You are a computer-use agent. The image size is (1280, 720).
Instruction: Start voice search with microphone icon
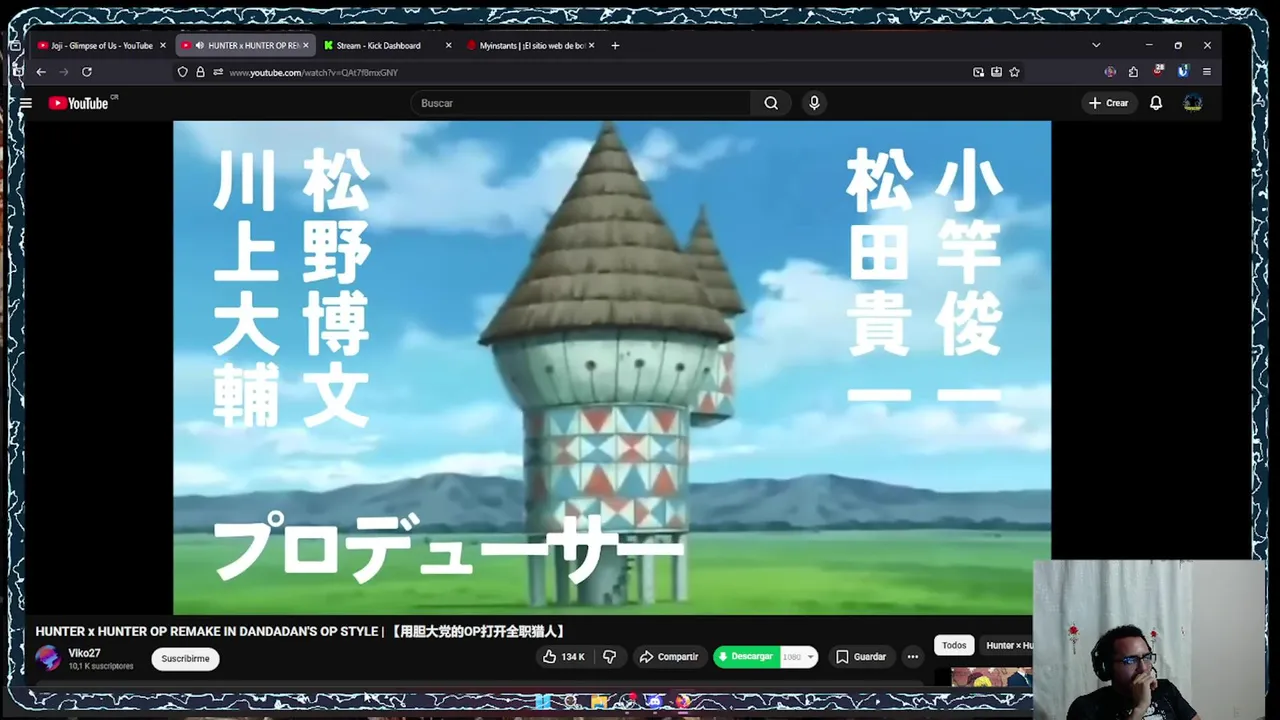814,103
